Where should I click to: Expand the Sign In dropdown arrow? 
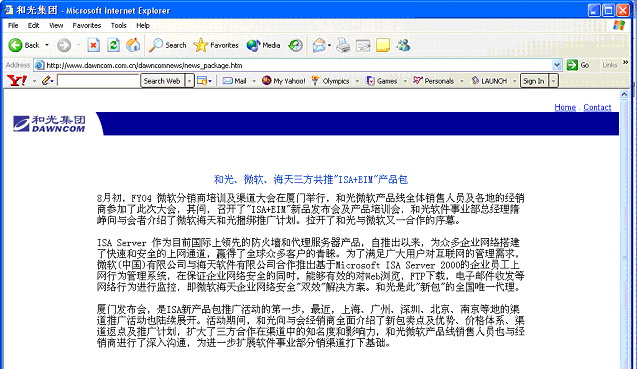click(x=553, y=81)
